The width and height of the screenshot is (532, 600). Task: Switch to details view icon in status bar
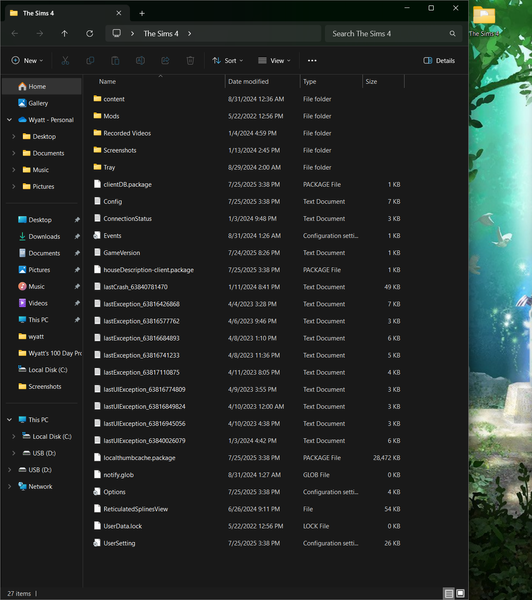pyautogui.click(x=449, y=593)
